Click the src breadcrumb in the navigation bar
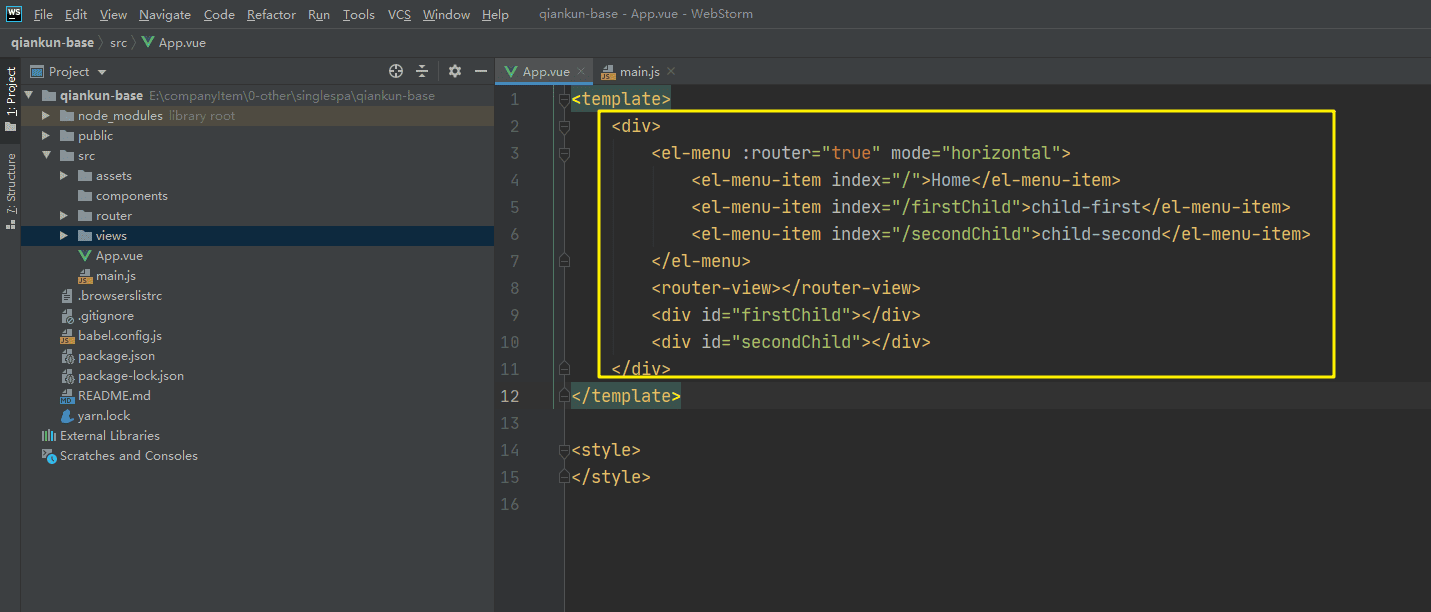The width and height of the screenshot is (1431, 612). pos(118,43)
